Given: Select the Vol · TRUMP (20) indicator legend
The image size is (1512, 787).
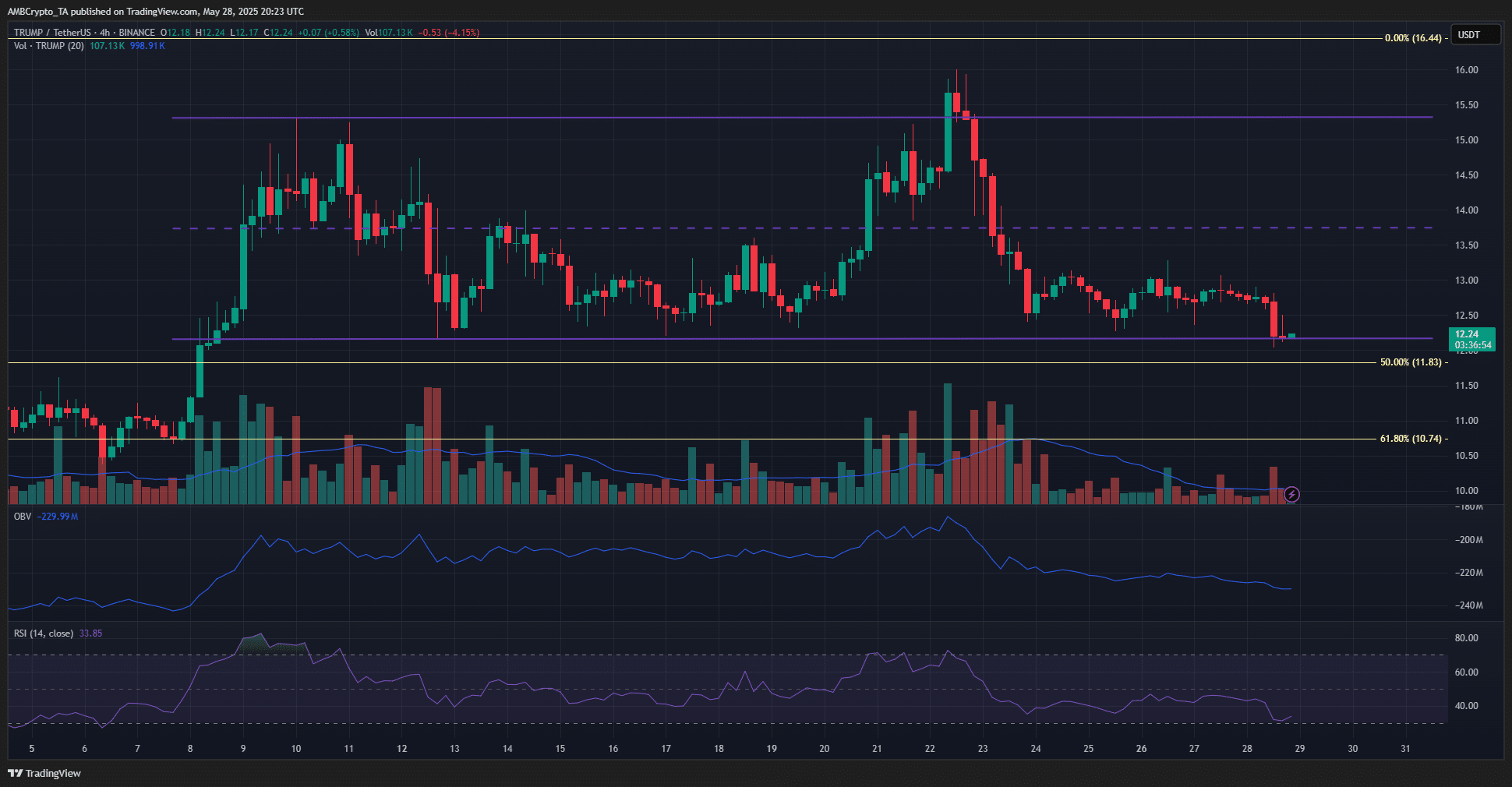Looking at the screenshot, I should tap(49, 46).
